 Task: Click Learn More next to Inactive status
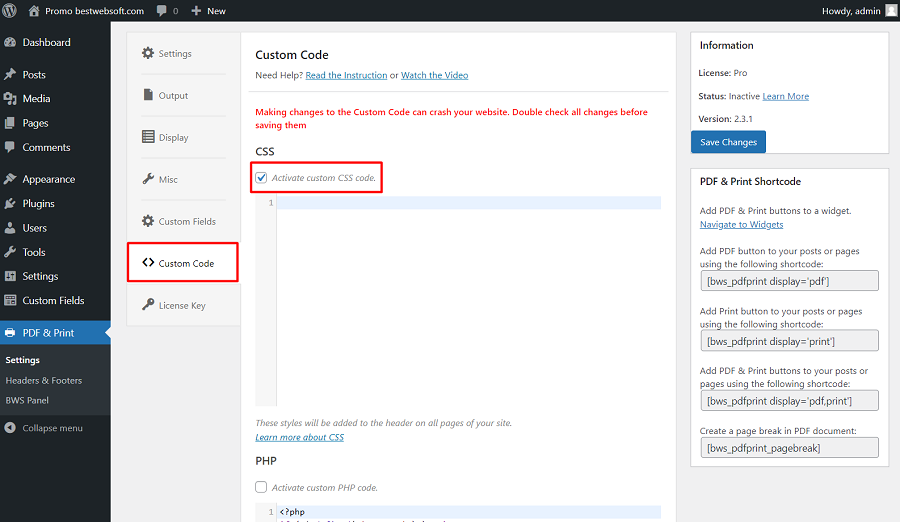point(786,96)
